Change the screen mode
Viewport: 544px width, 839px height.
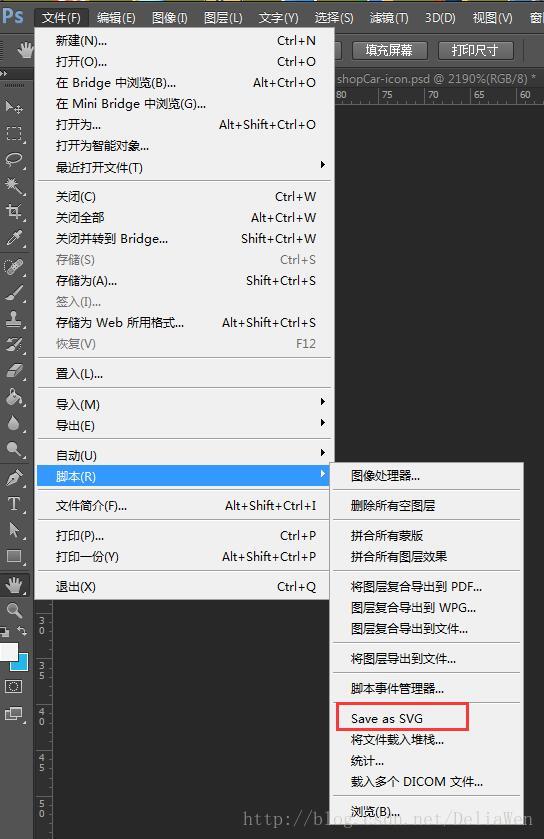(13, 714)
